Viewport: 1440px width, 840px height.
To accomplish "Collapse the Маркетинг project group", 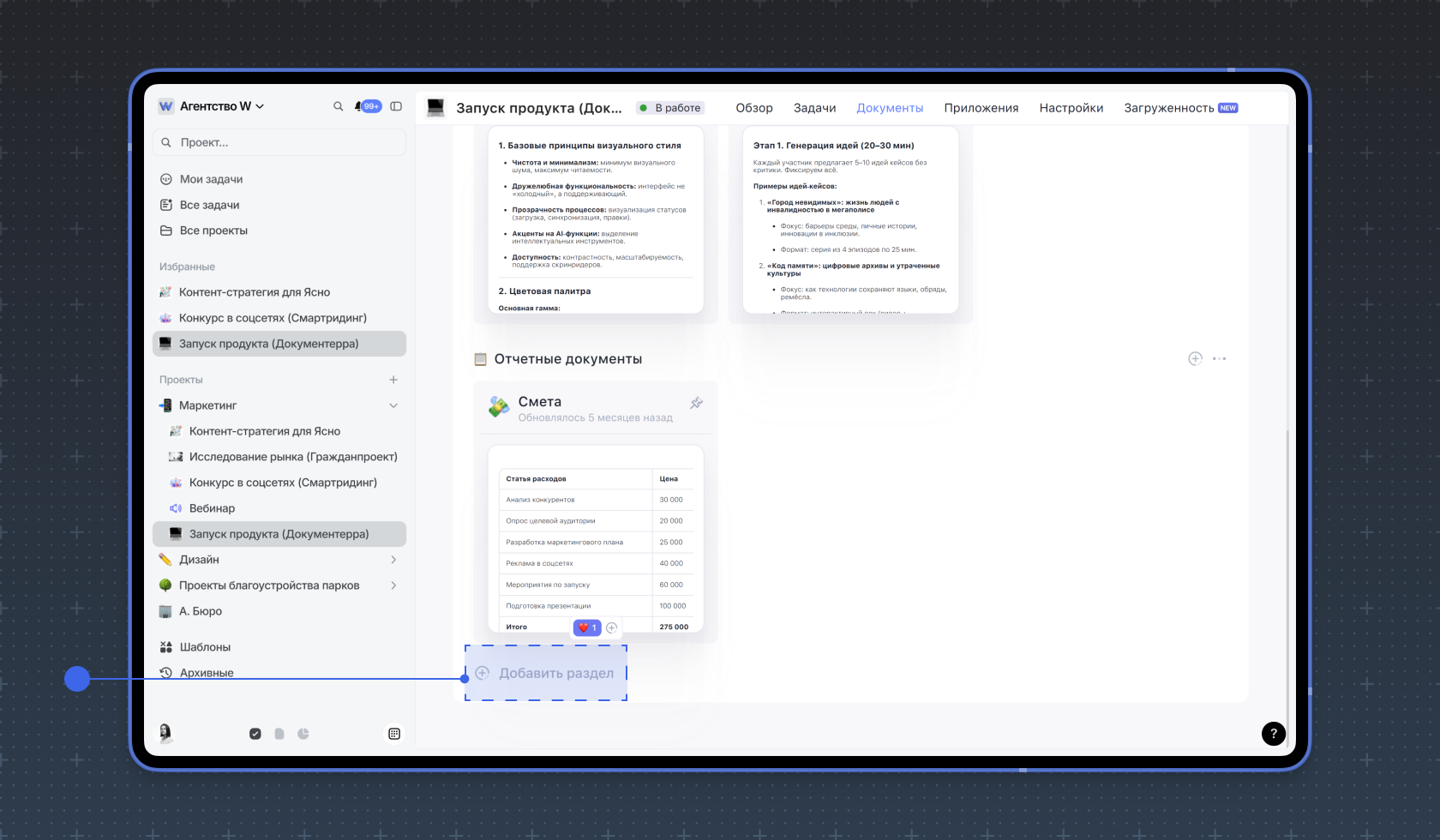I will 393,405.
